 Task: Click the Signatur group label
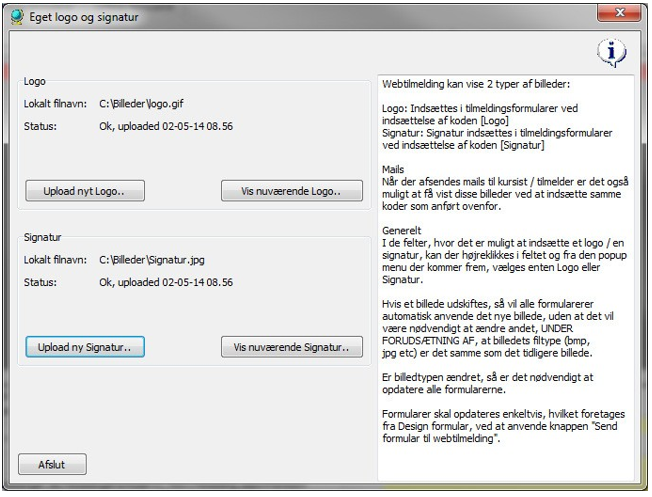(42, 237)
